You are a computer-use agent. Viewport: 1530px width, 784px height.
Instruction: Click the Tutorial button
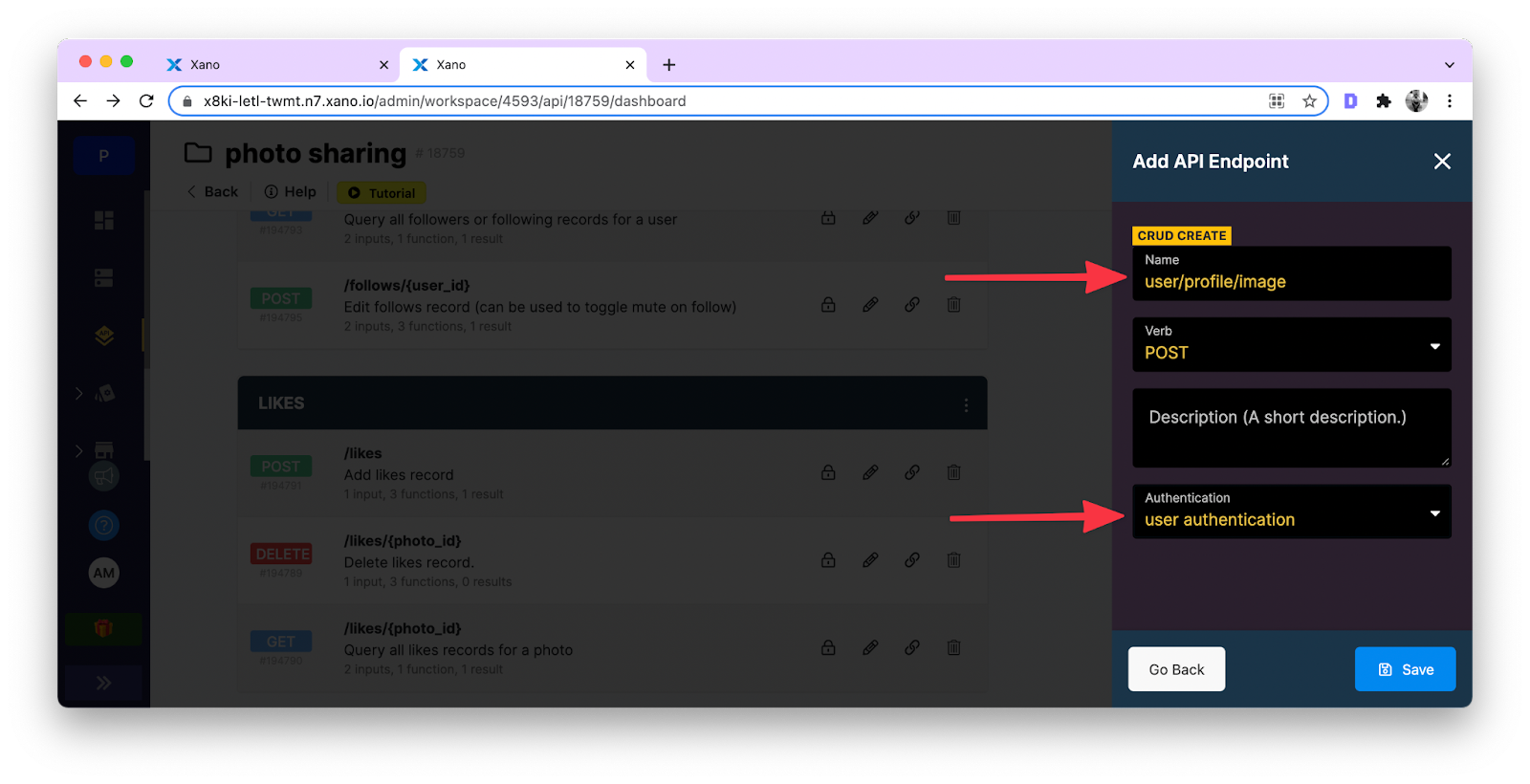[382, 192]
